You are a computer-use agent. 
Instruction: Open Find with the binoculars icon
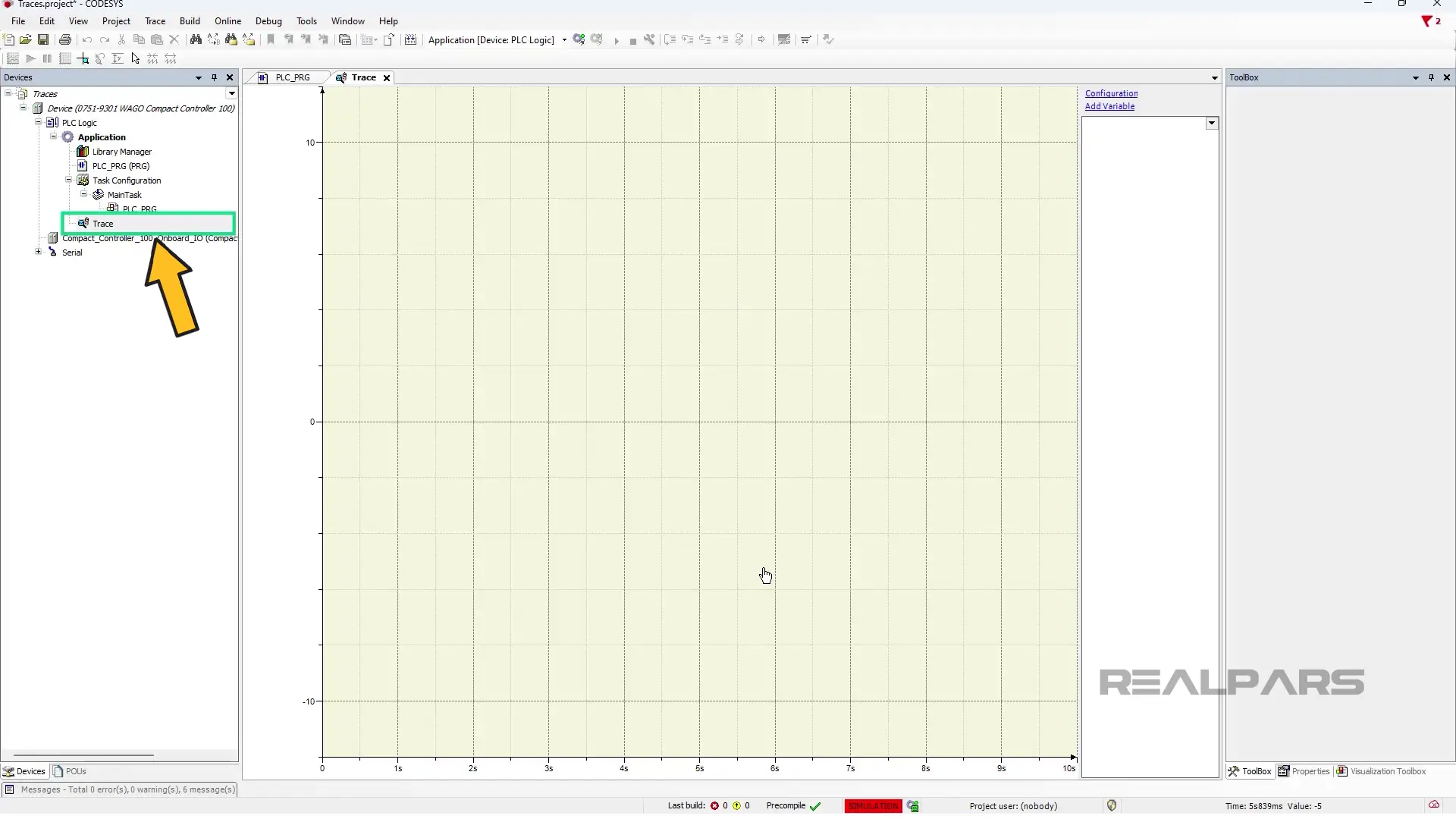[x=196, y=40]
